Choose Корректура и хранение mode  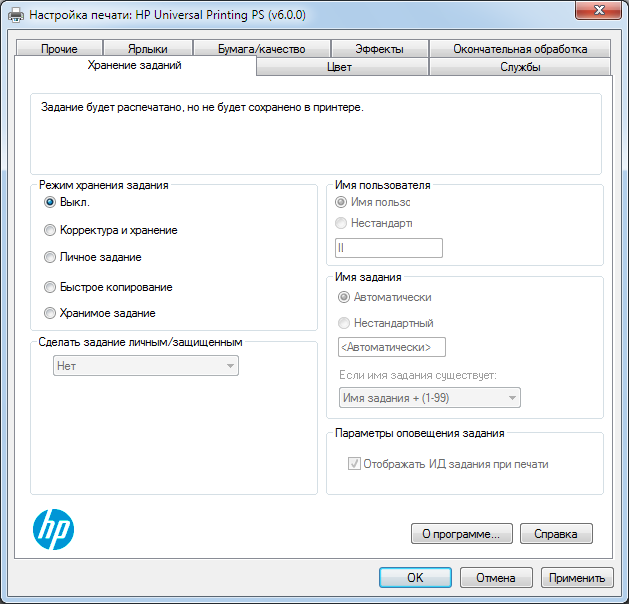[x=50, y=230]
